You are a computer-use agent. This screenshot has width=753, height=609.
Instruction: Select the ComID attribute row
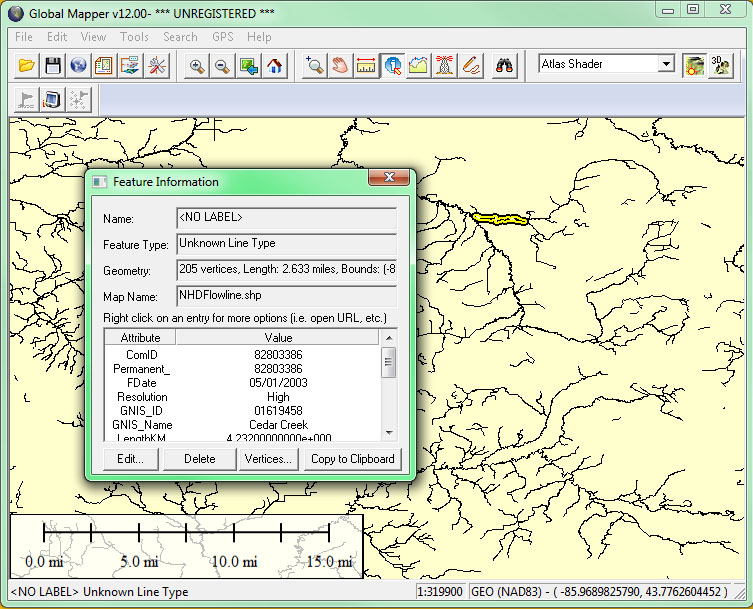pos(243,355)
